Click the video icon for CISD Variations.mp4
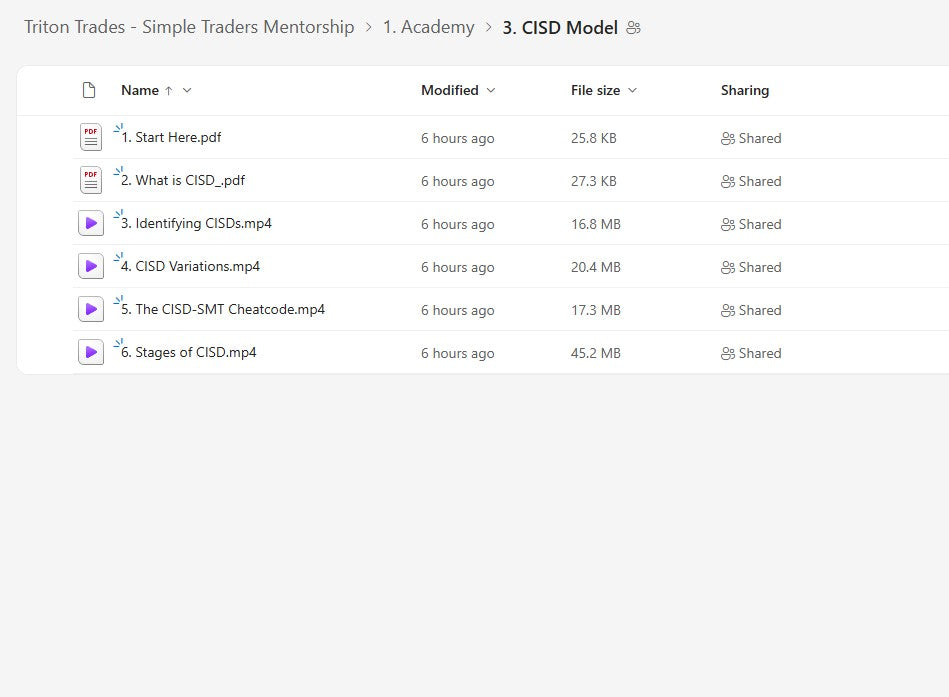 91,267
